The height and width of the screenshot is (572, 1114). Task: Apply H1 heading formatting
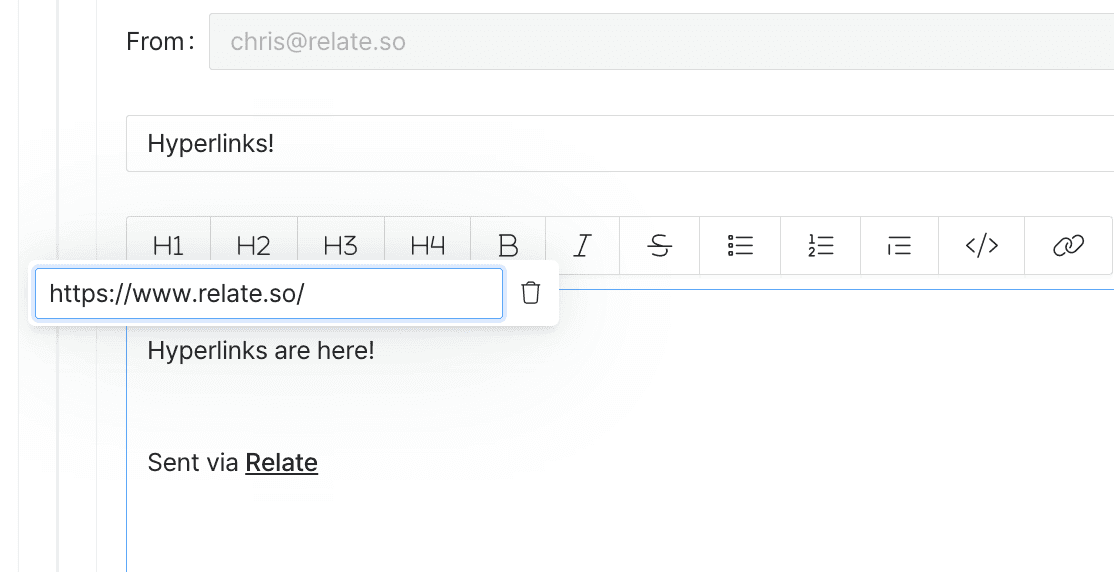click(168, 246)
